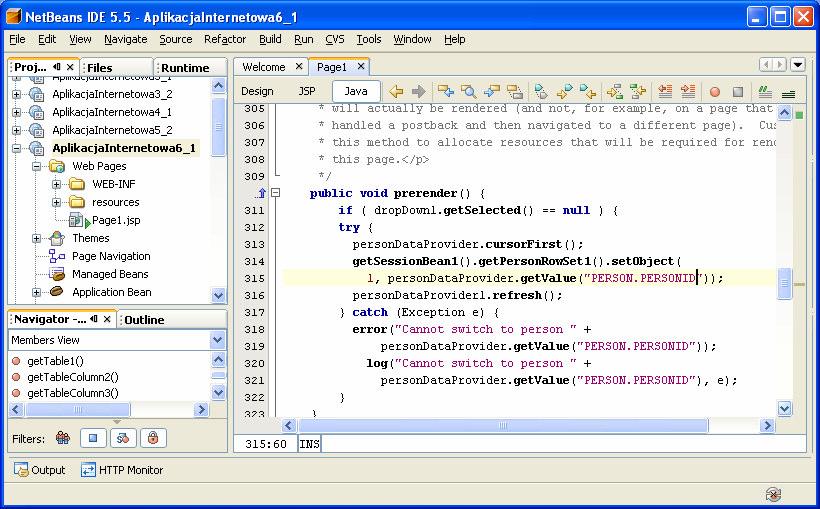Switch editor to Design view
Image resolution: width=820 pixels, height=509 pixels.
coord(257,91)
